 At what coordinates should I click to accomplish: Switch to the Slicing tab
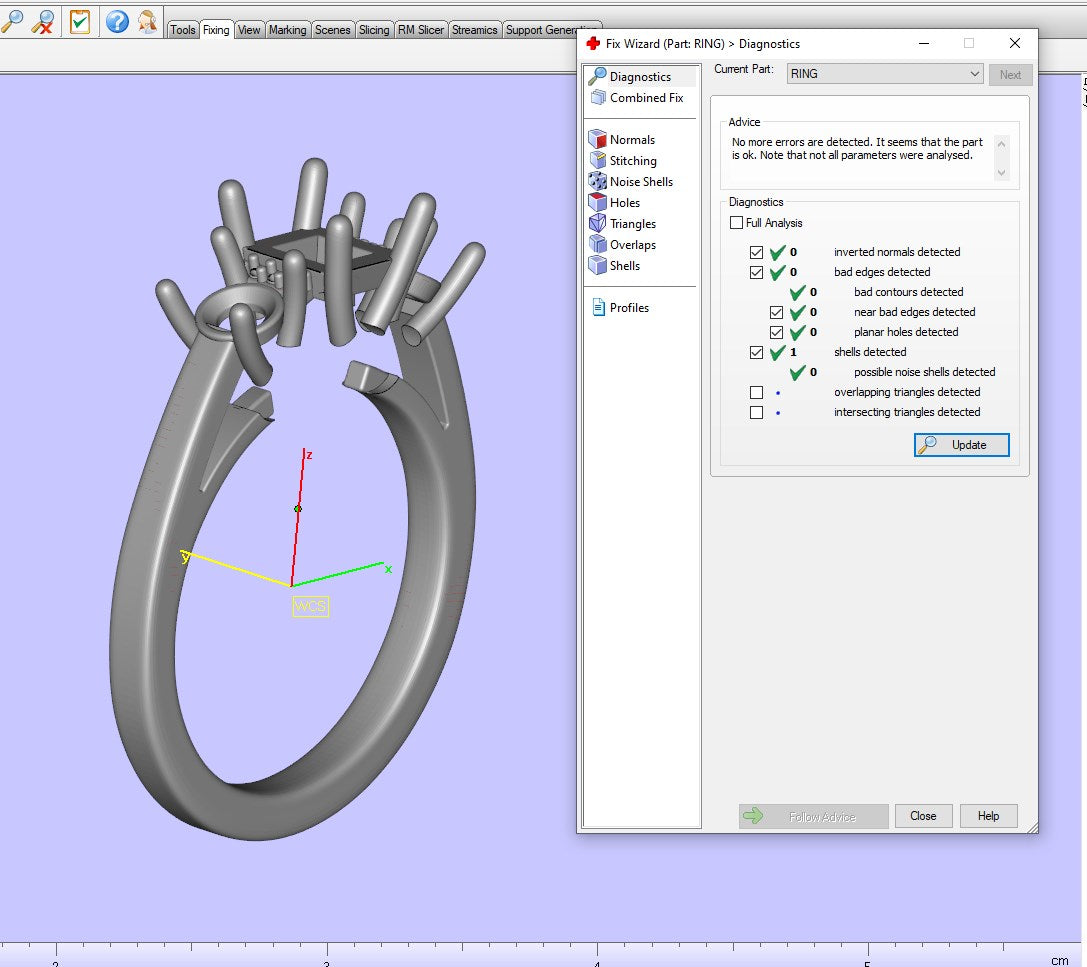click(x=374, y=30)
